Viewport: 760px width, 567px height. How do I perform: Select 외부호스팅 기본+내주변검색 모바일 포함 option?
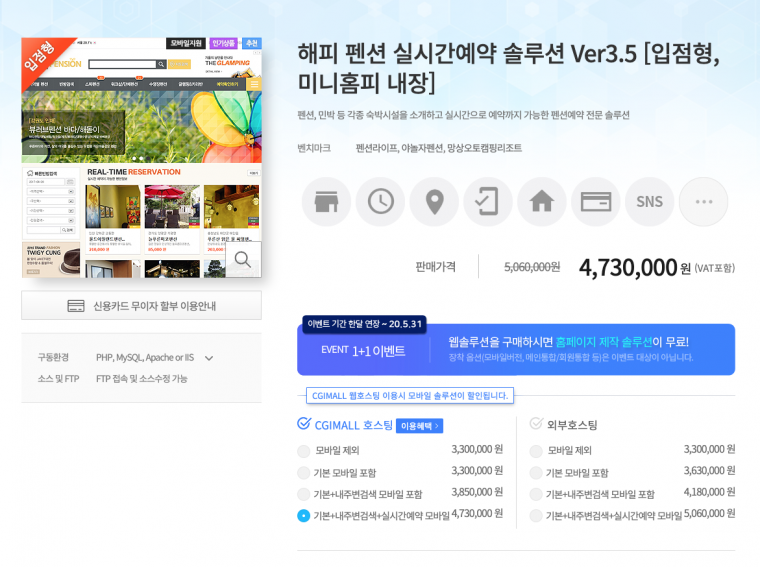tap(536, 494)
